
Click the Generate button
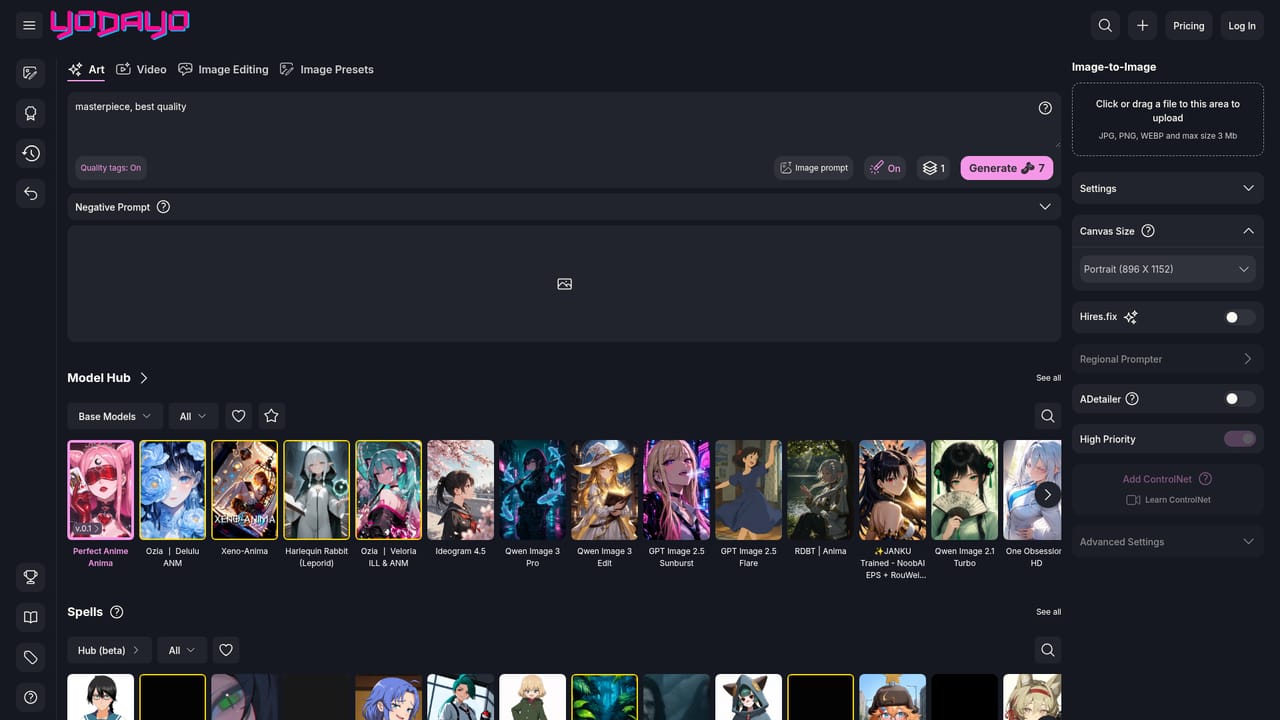click(x=1006, y=168)
